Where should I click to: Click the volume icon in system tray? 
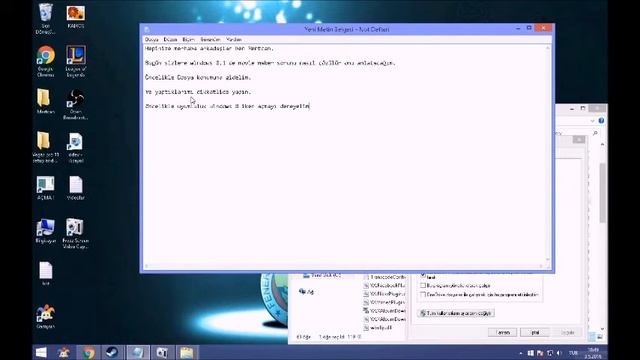[559, 353]
